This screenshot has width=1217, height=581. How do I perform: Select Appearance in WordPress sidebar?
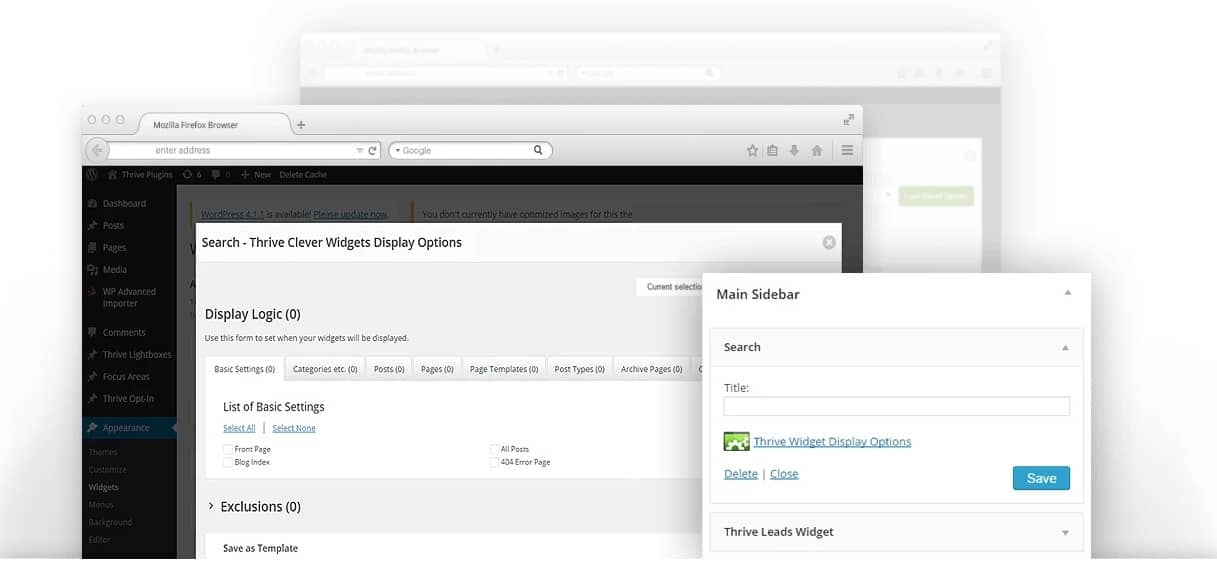(x=126, y=428)
